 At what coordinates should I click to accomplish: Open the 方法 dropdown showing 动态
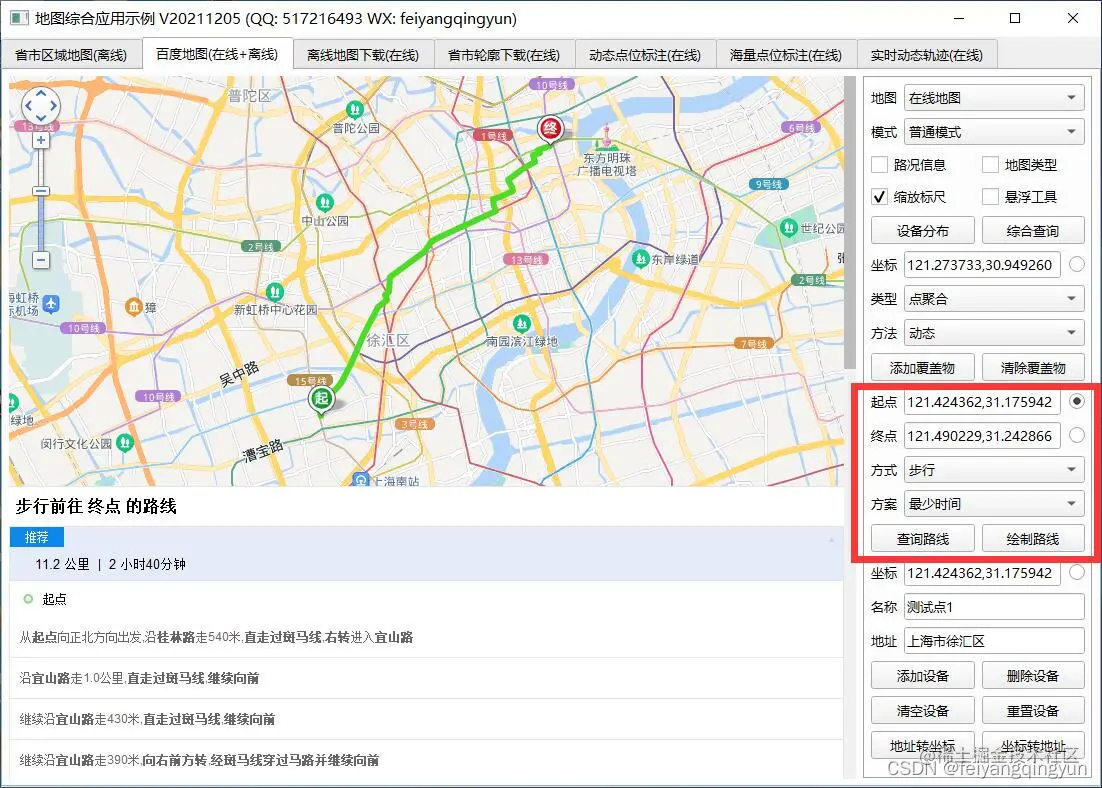pos(994,333)
